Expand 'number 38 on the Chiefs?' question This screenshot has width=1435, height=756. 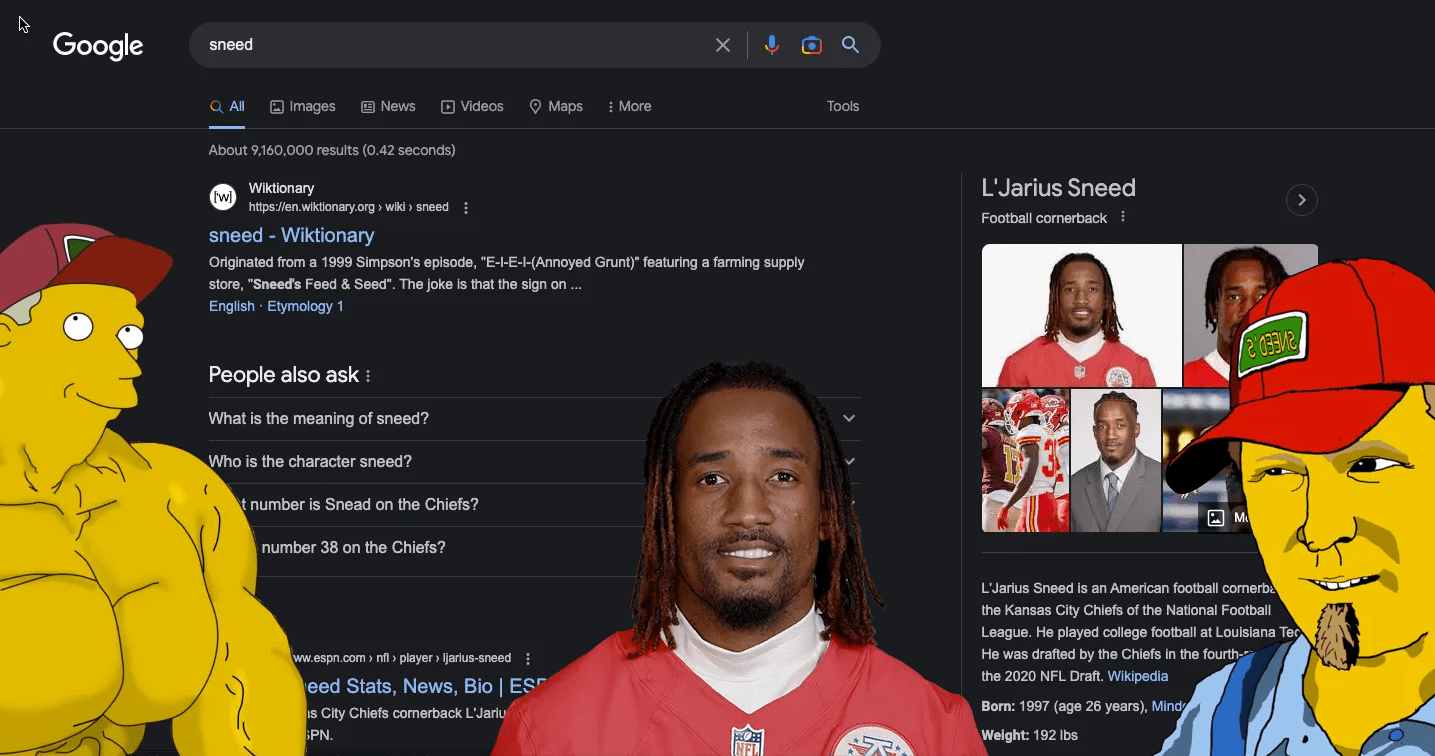pyautogui.click(x=534, y=548)
